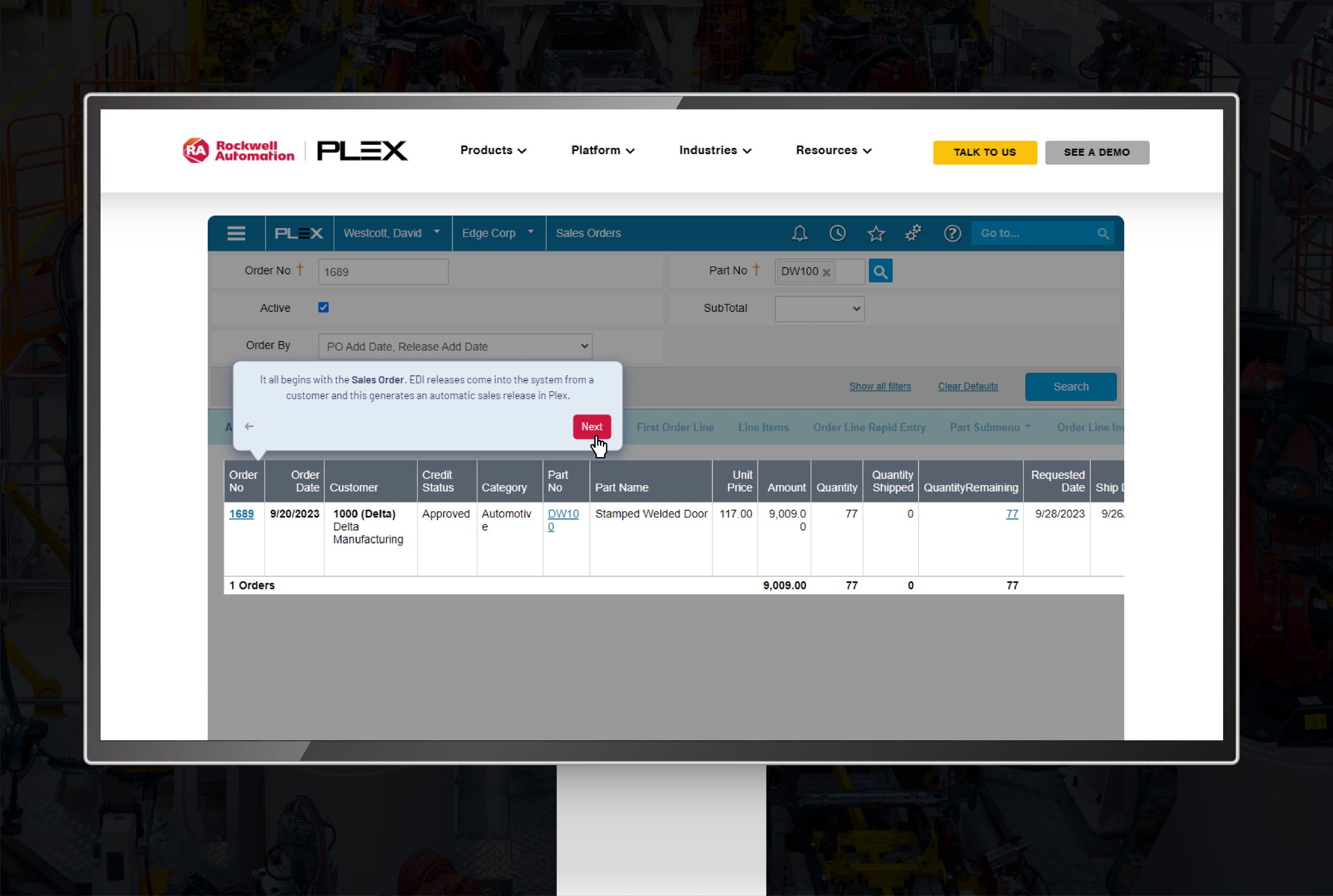Open the hamburger navigation menu
Image resolution: width=1333 pixels, height=896 pixels.
click(236, 233)
